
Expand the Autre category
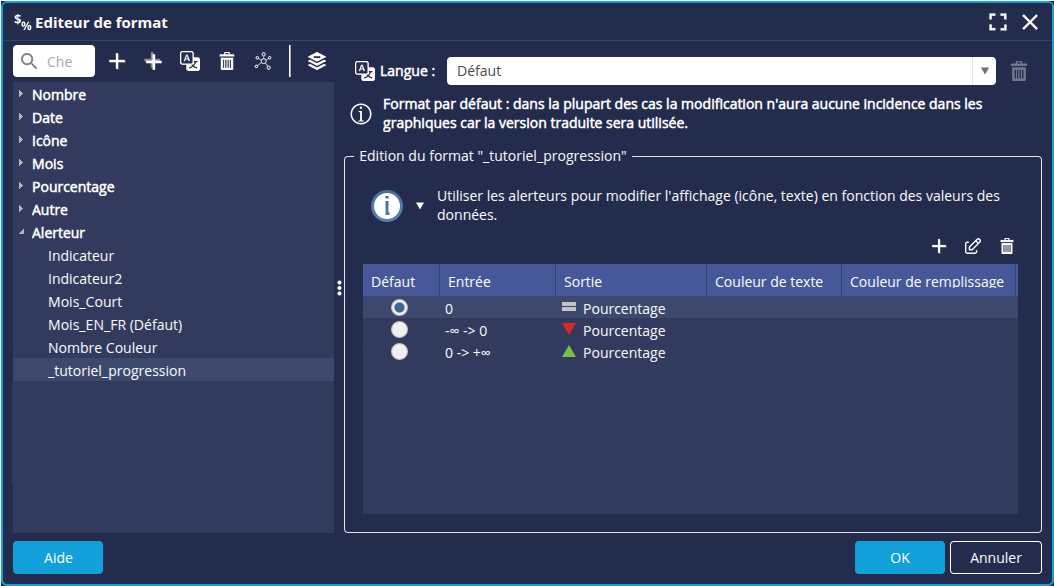click(x=21, y=209)
